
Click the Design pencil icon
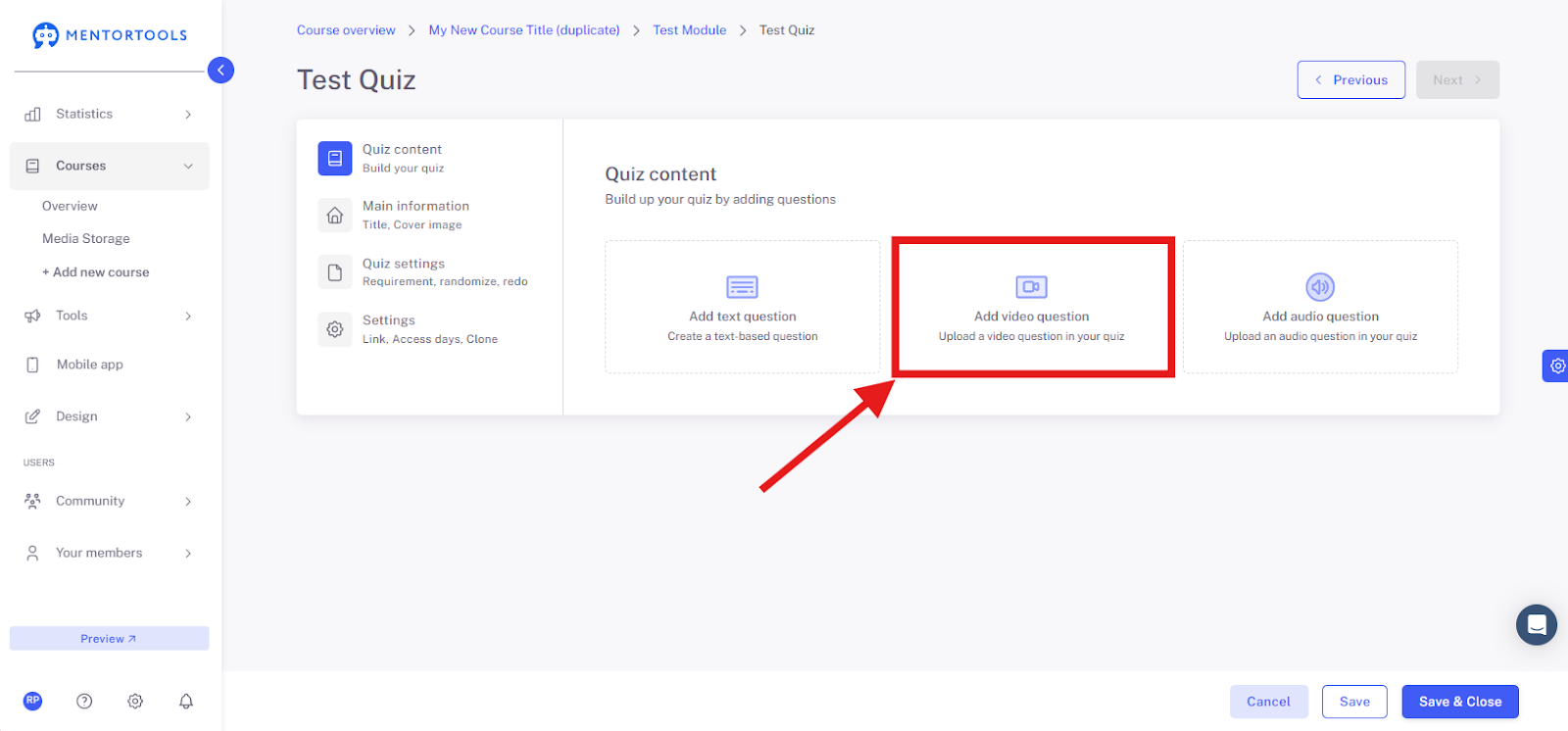click(x=32, y=416)
